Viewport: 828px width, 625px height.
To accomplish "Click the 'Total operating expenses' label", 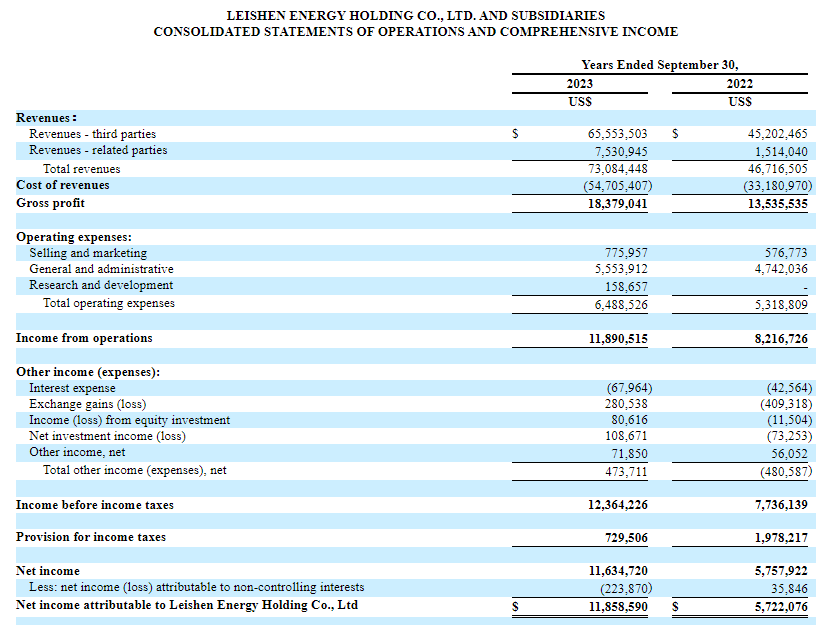I will point(109,304).
